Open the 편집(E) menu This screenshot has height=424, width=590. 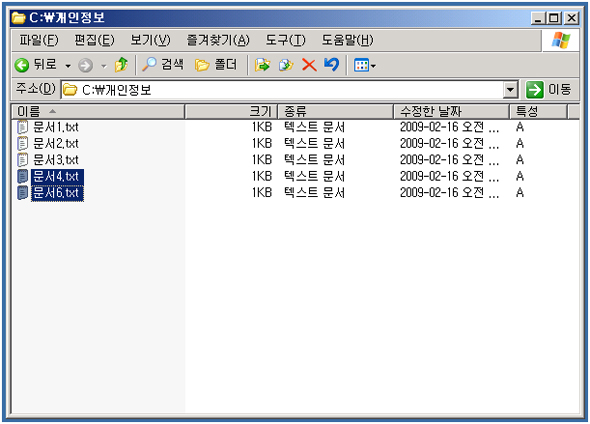pyautogui.click(x=94, y=40)
